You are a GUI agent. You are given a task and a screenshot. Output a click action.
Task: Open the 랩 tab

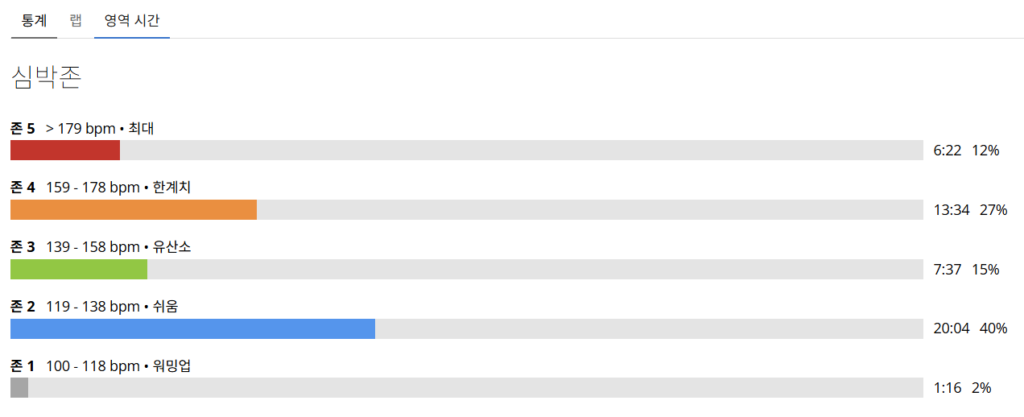76,20
